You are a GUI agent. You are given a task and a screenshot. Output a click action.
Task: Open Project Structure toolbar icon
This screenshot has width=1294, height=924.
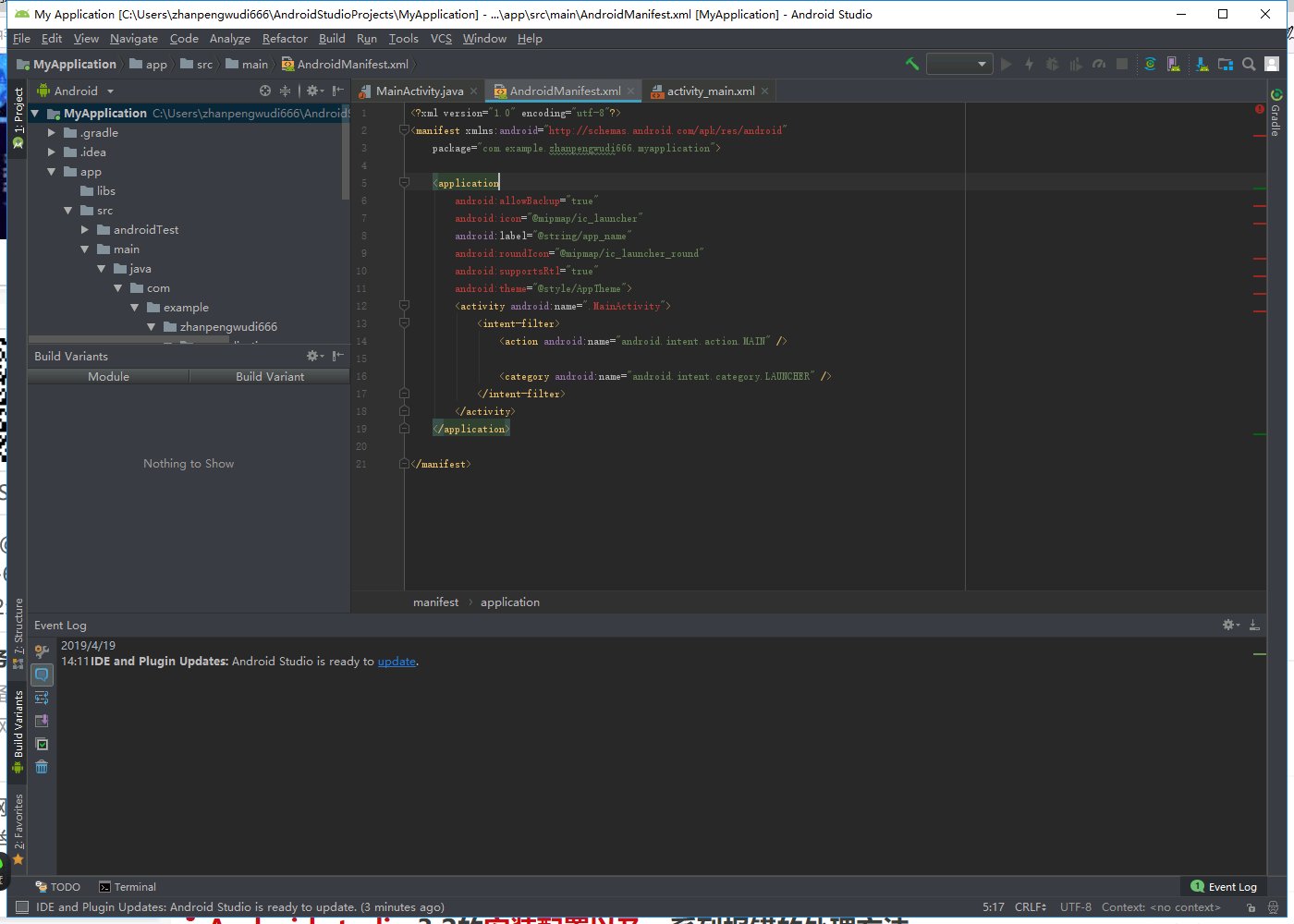1225,64
